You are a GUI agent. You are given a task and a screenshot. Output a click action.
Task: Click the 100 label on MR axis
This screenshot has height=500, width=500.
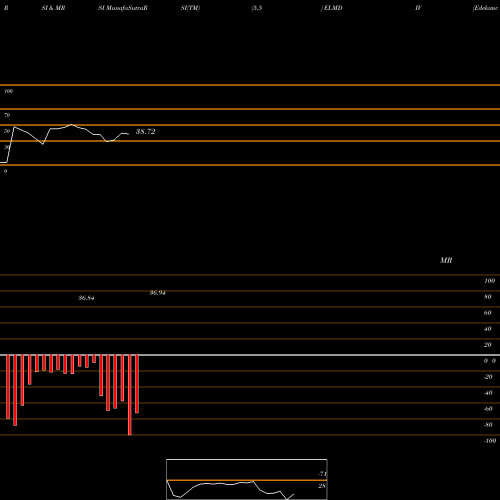click(x=489, y=281)
